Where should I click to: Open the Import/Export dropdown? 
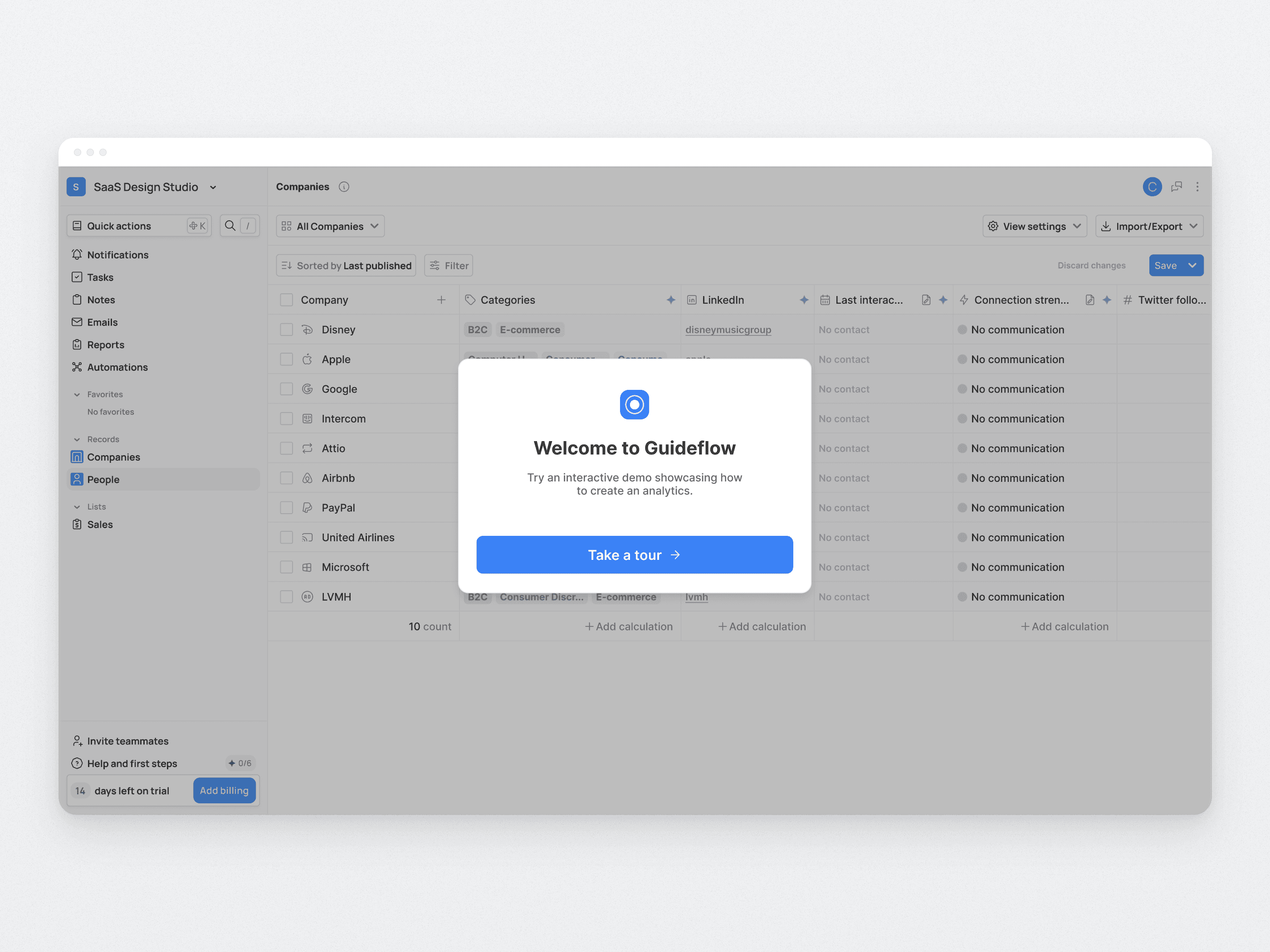(1149, 226)
